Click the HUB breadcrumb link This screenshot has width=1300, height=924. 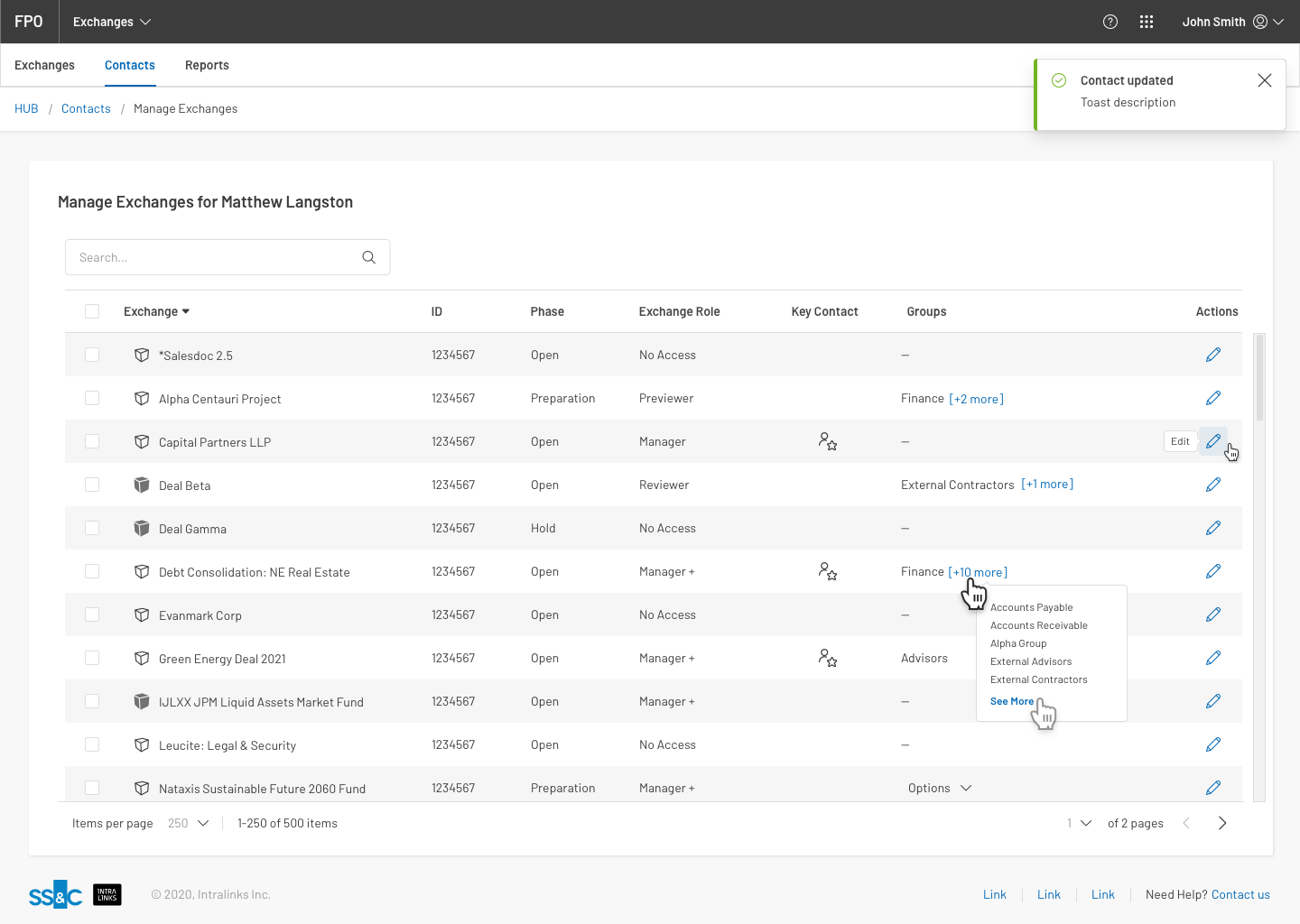[26, 108]
